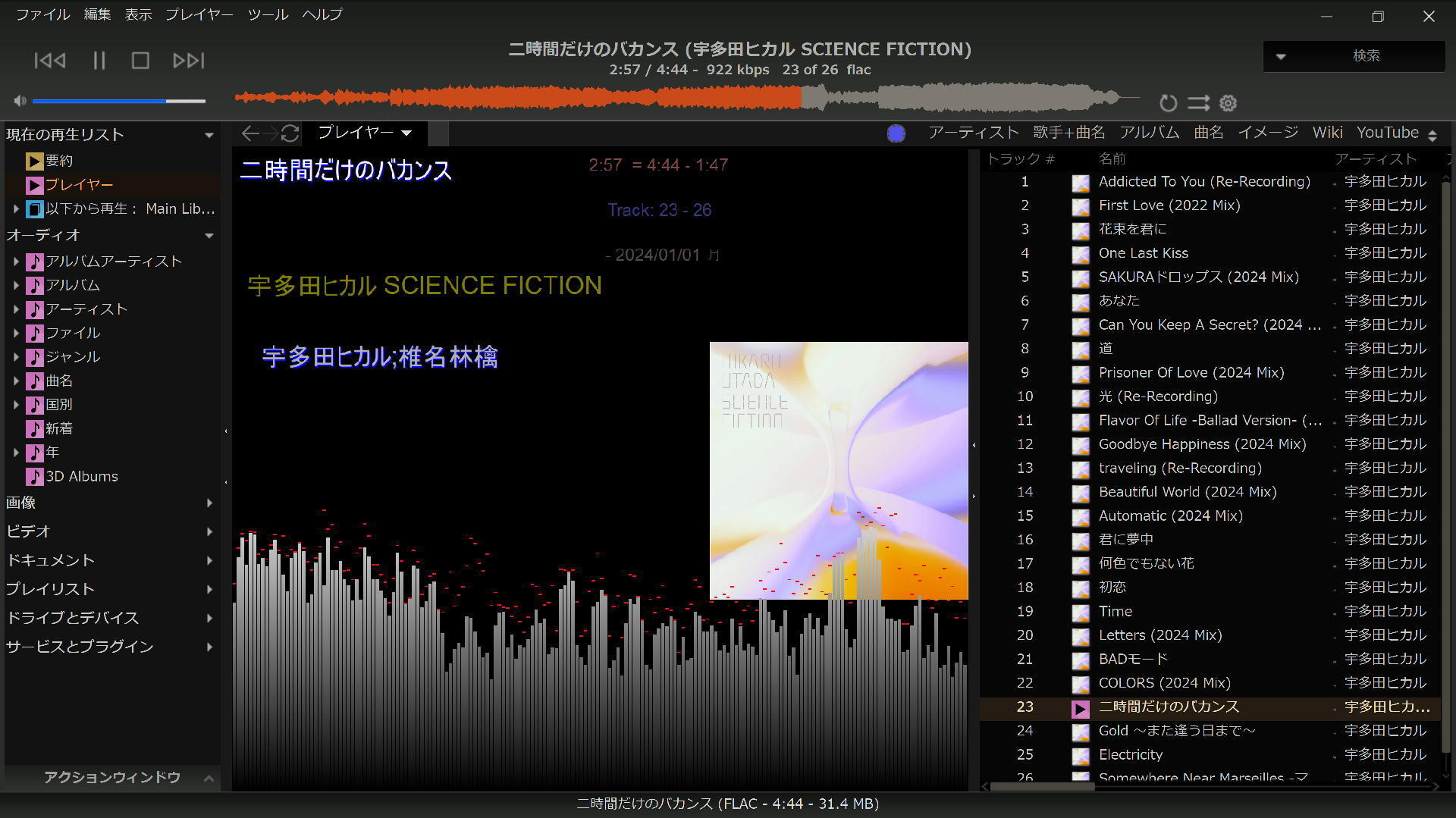This screenshot has height=818, width=1456.
Task: Open the 表示 menu
Action: pyautogui.click(x=138, y=14)
